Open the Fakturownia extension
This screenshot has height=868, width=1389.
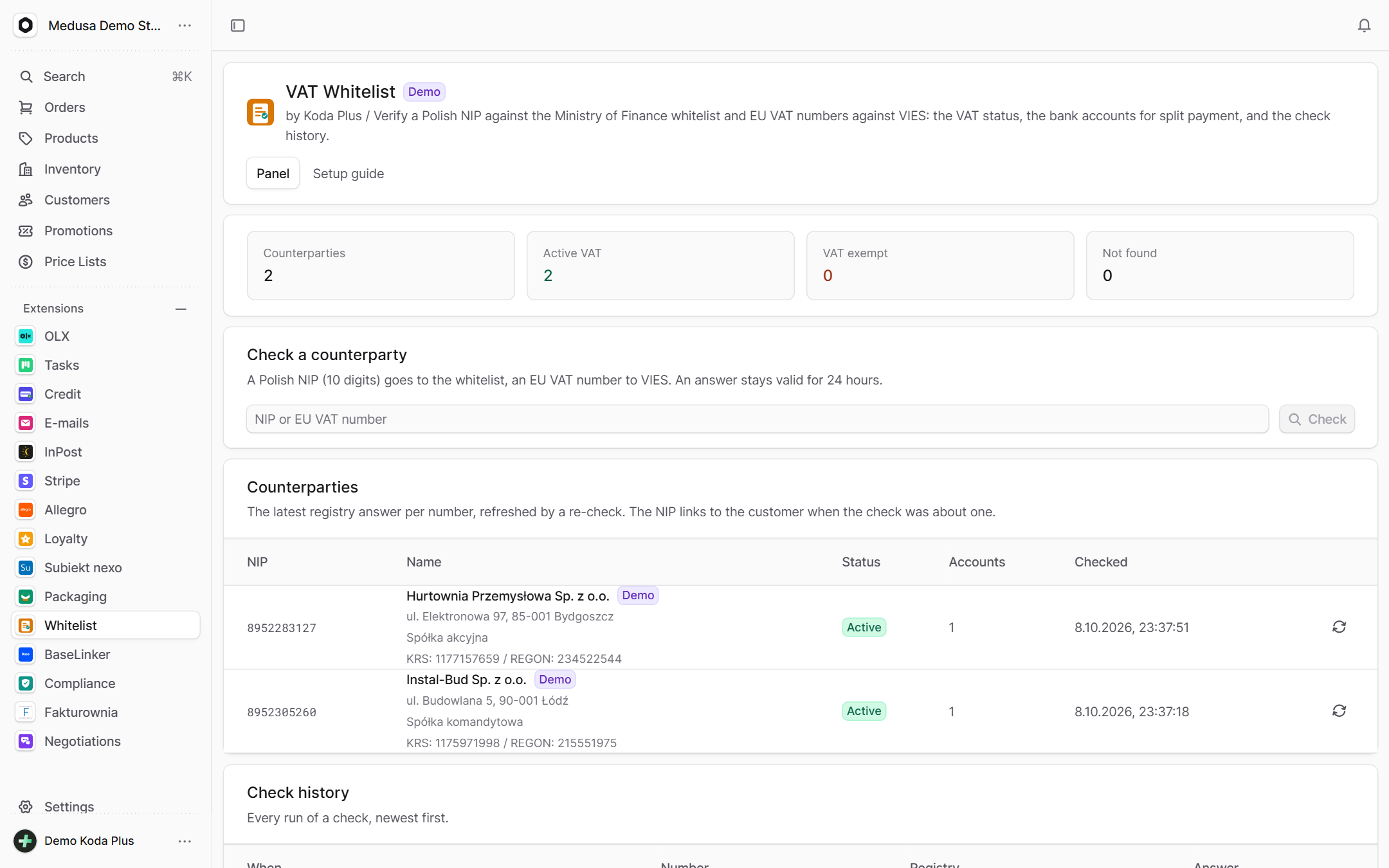coord(106,712)
